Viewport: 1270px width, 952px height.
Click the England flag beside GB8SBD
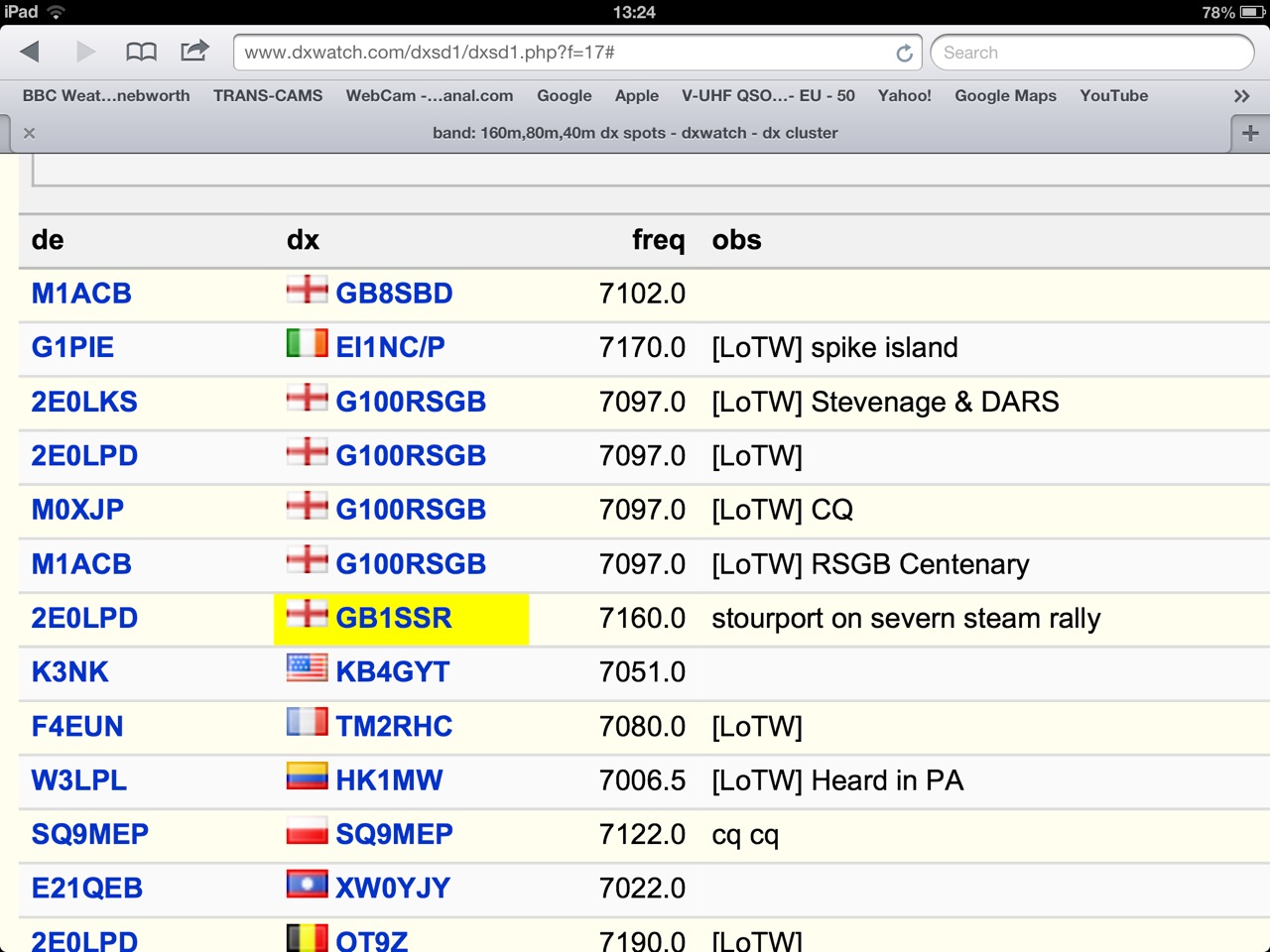(308, 290)
